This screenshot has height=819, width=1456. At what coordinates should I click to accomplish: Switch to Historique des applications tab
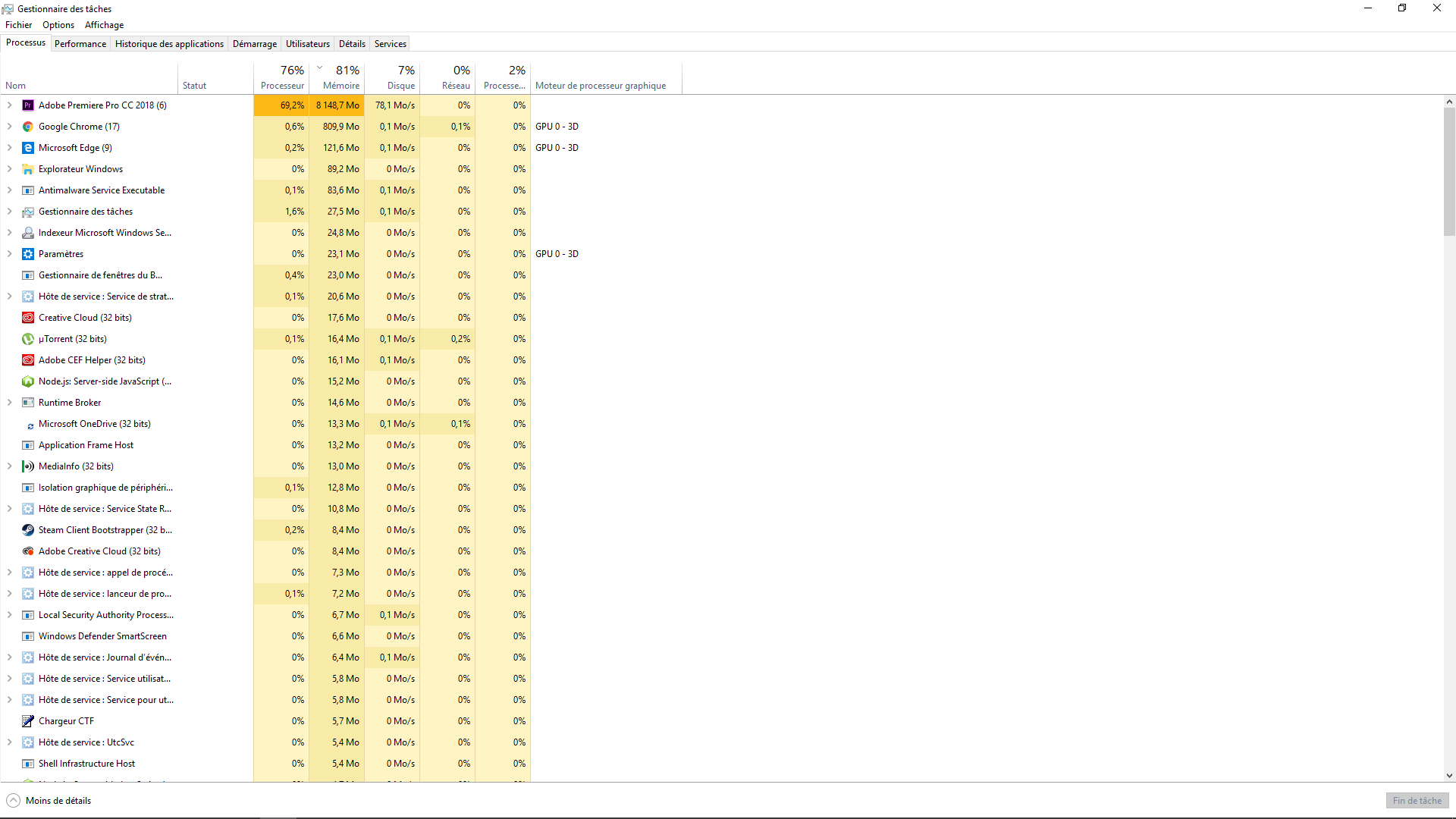[169, 44]
